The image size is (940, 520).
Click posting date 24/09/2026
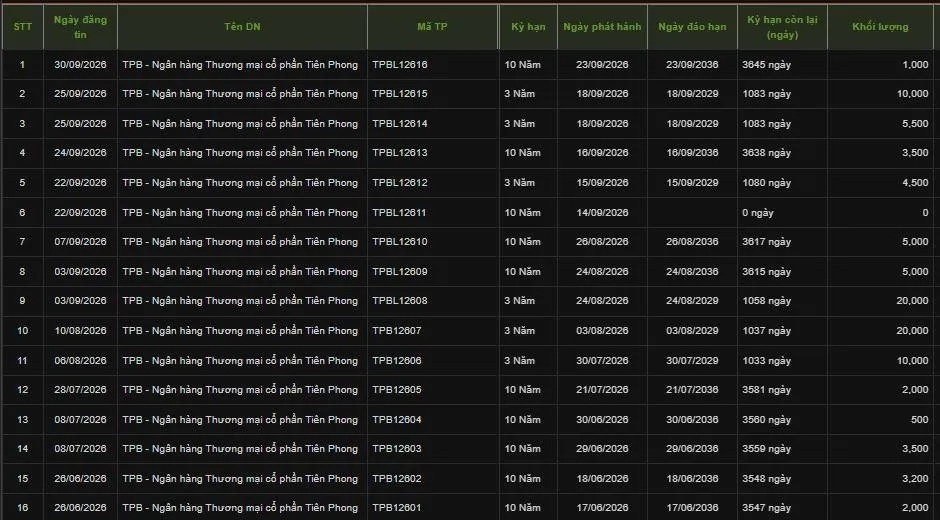click(x=80, y=153)
